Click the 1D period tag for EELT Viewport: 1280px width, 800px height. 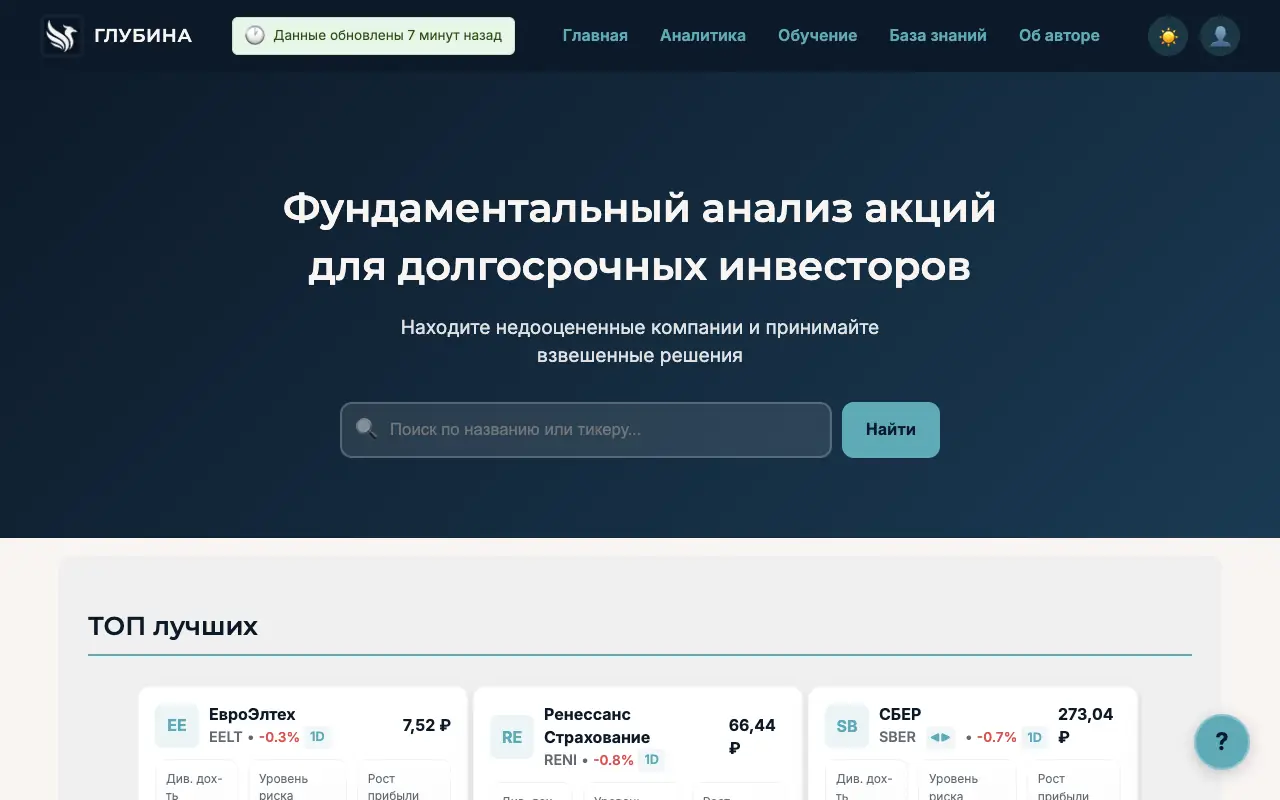(x=317, y=737)
